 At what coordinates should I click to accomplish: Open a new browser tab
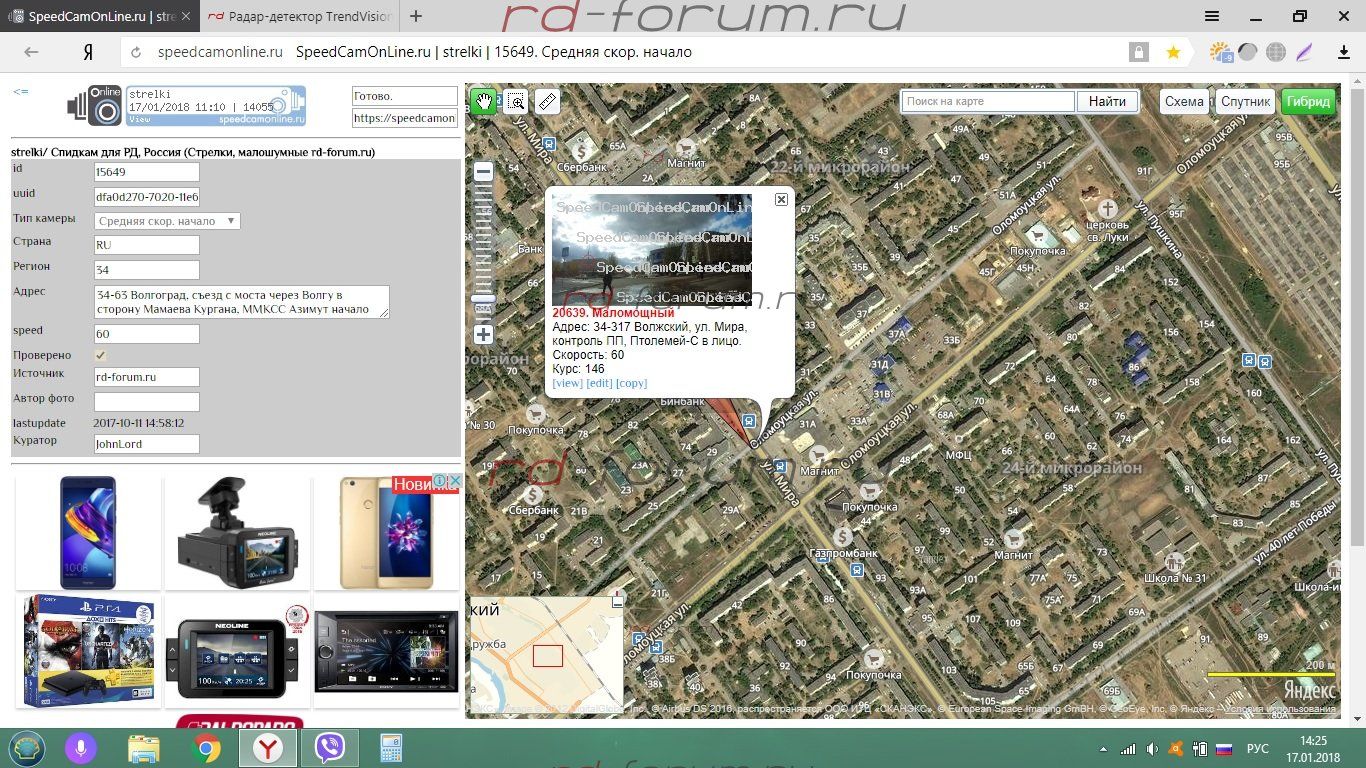(x=416, y=17)
